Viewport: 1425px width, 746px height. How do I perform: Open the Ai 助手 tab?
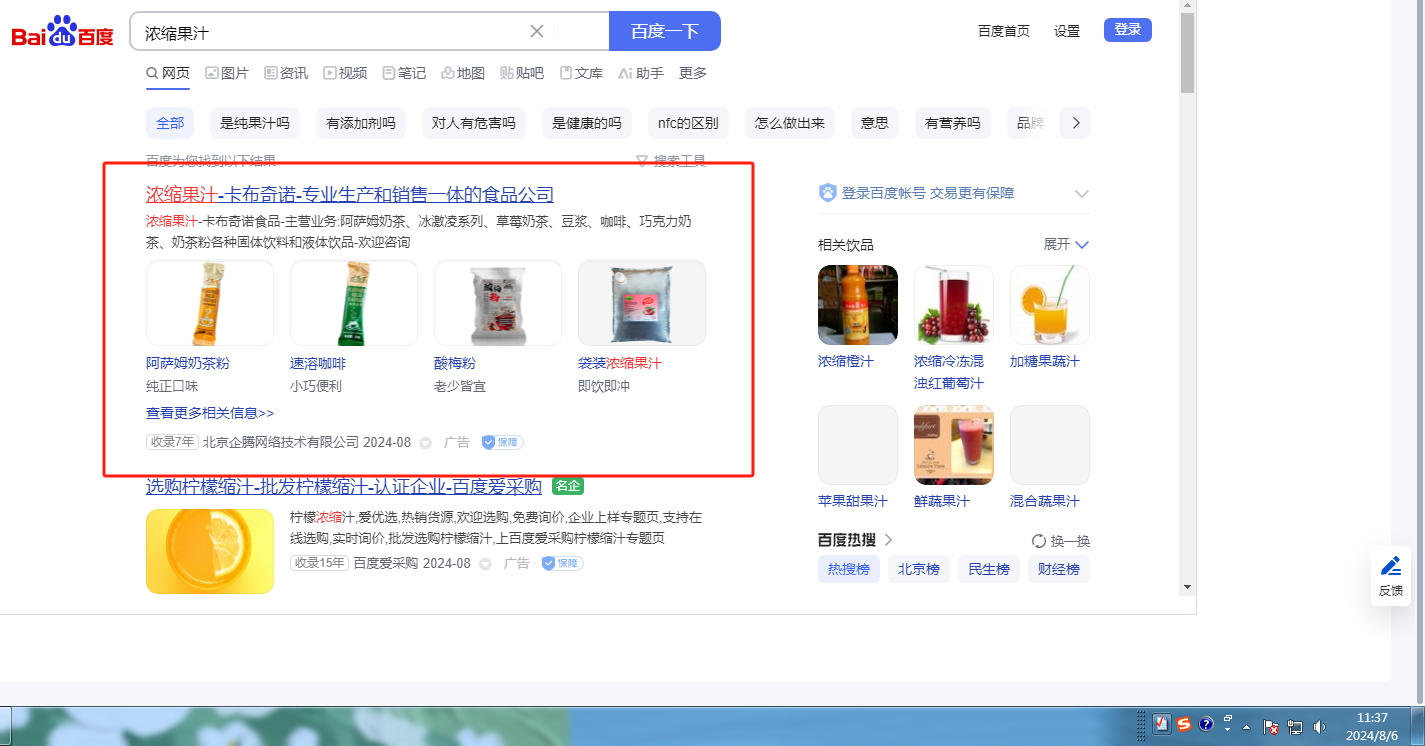click(x=641, y=73)
